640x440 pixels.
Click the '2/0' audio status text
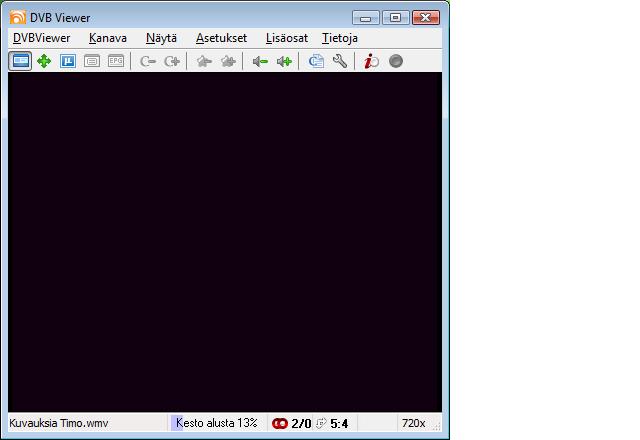(301, 424)
